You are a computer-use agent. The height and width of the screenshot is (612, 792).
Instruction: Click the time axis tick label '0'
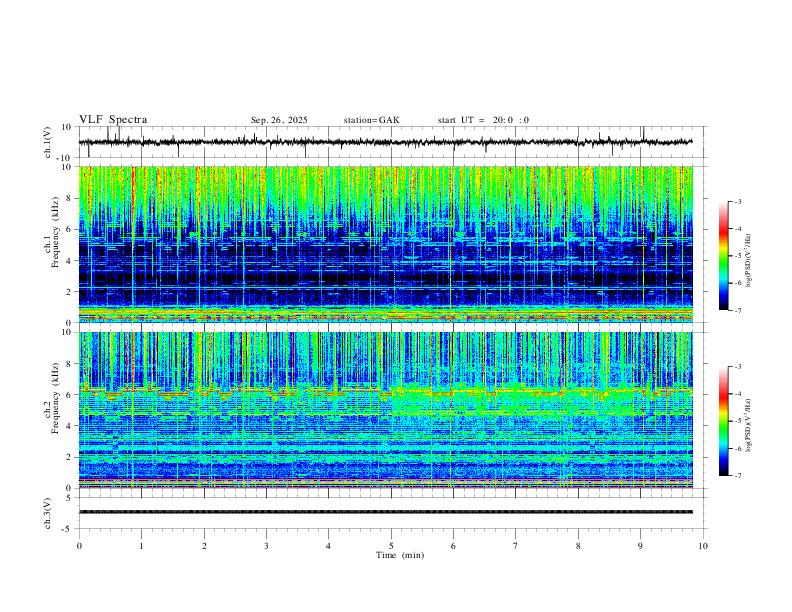79,546
